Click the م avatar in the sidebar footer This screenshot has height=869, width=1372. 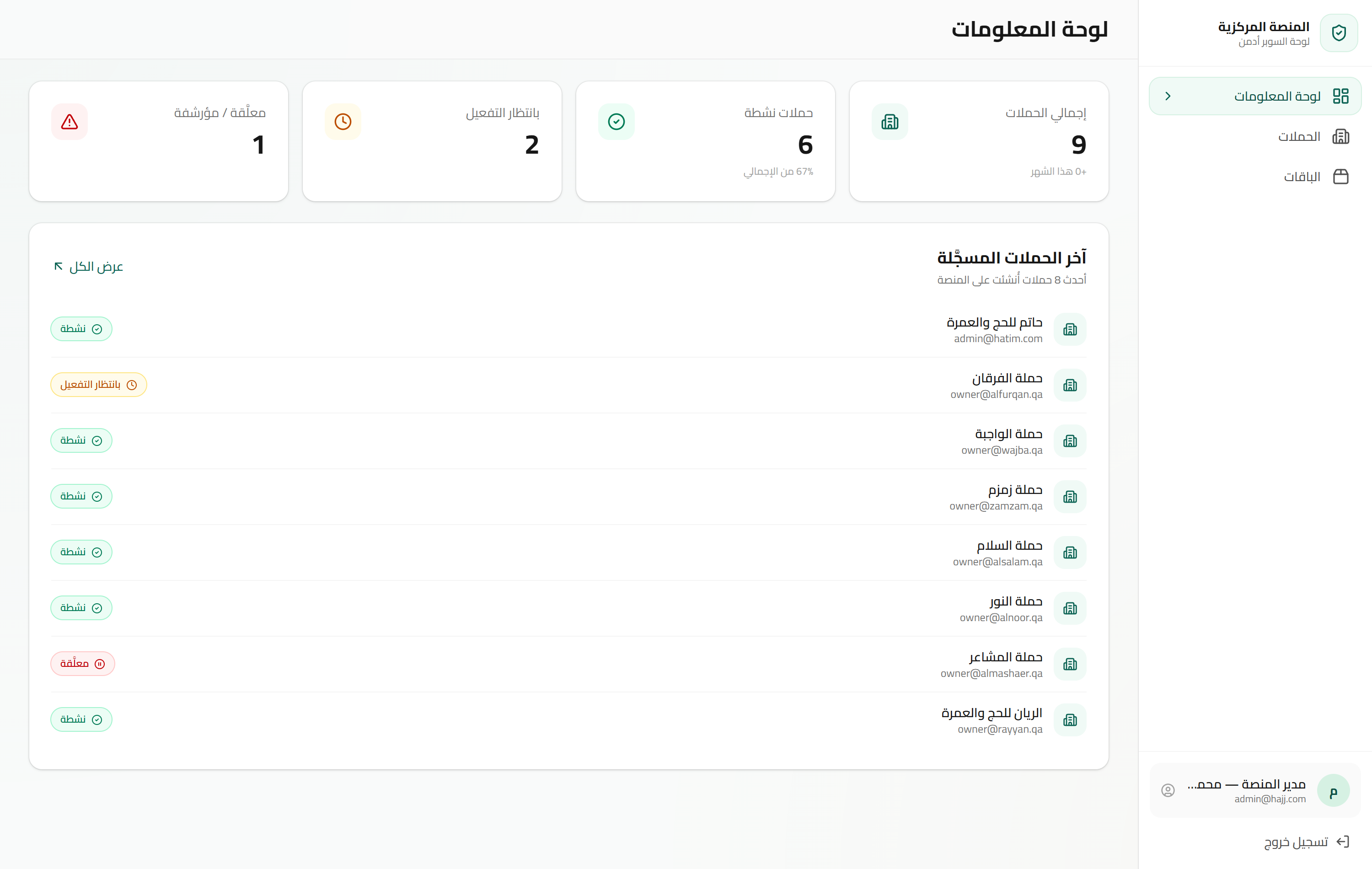1333,790
